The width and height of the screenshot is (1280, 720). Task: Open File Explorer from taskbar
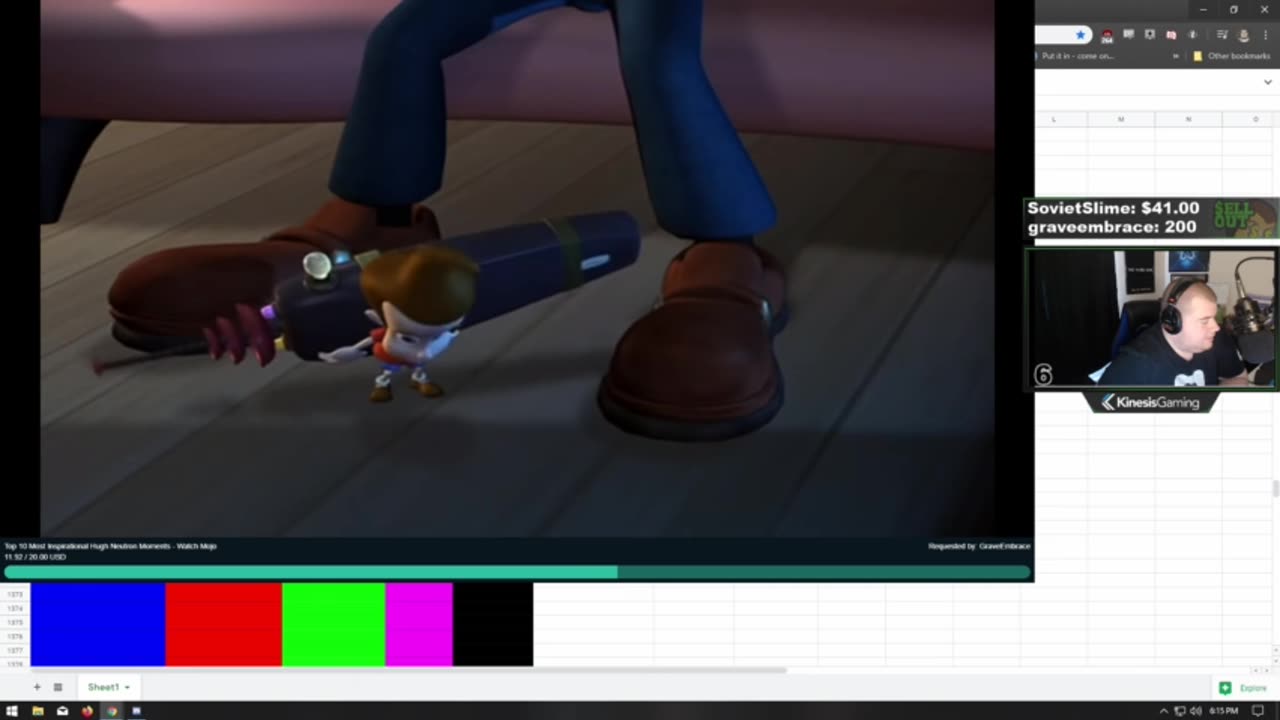(37, 711)
